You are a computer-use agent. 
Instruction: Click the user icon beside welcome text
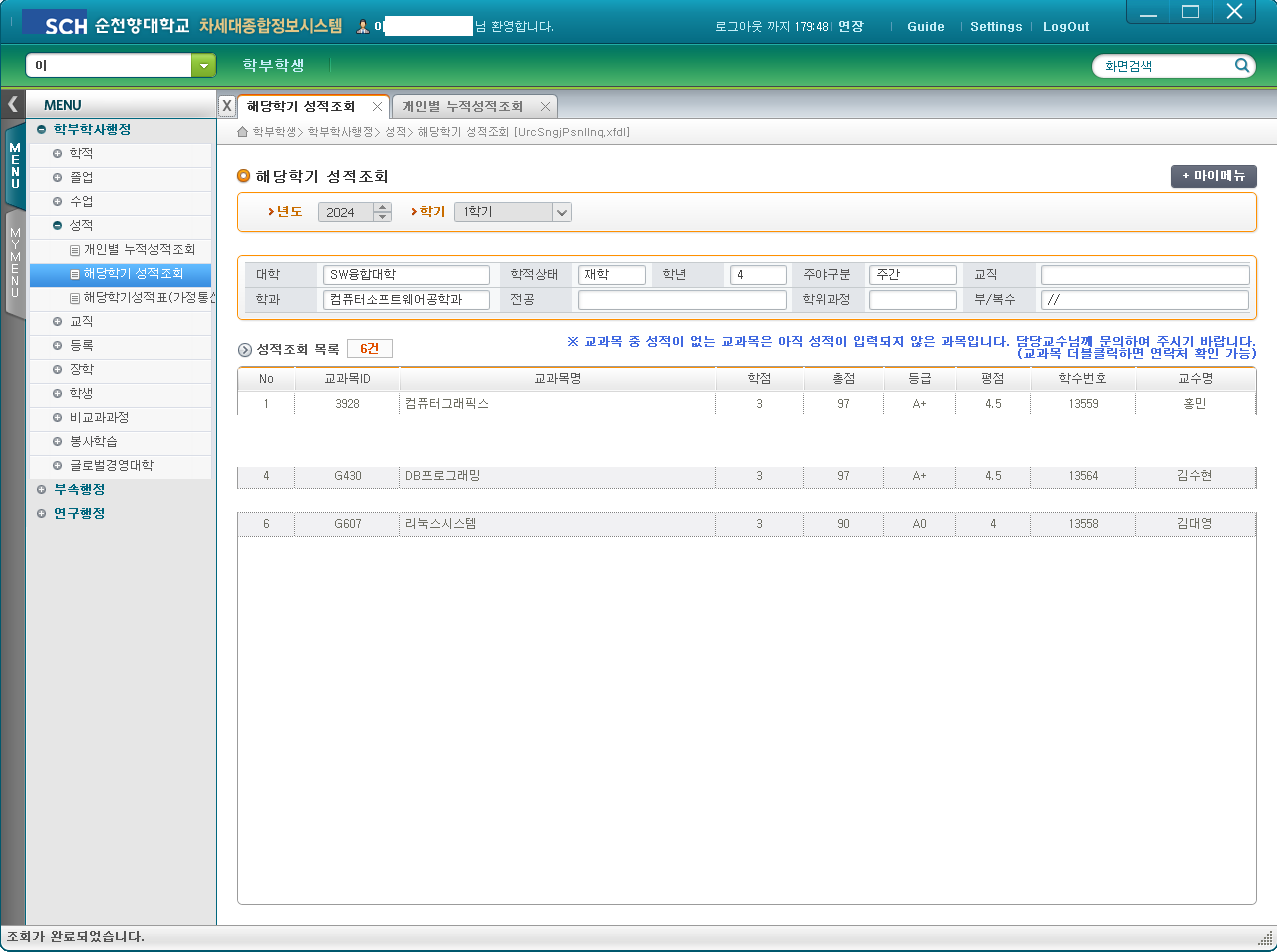click(363, 27)
